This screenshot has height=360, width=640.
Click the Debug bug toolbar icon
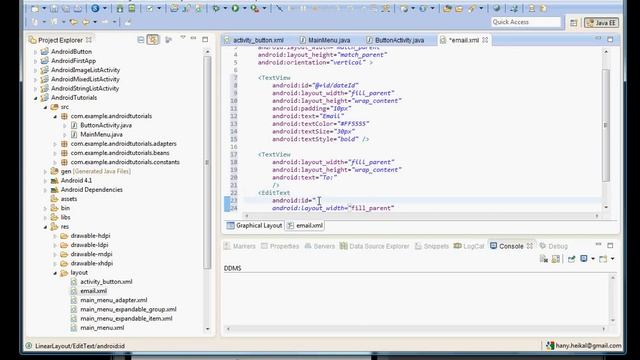pyautogui.click(x=216, y=9)
